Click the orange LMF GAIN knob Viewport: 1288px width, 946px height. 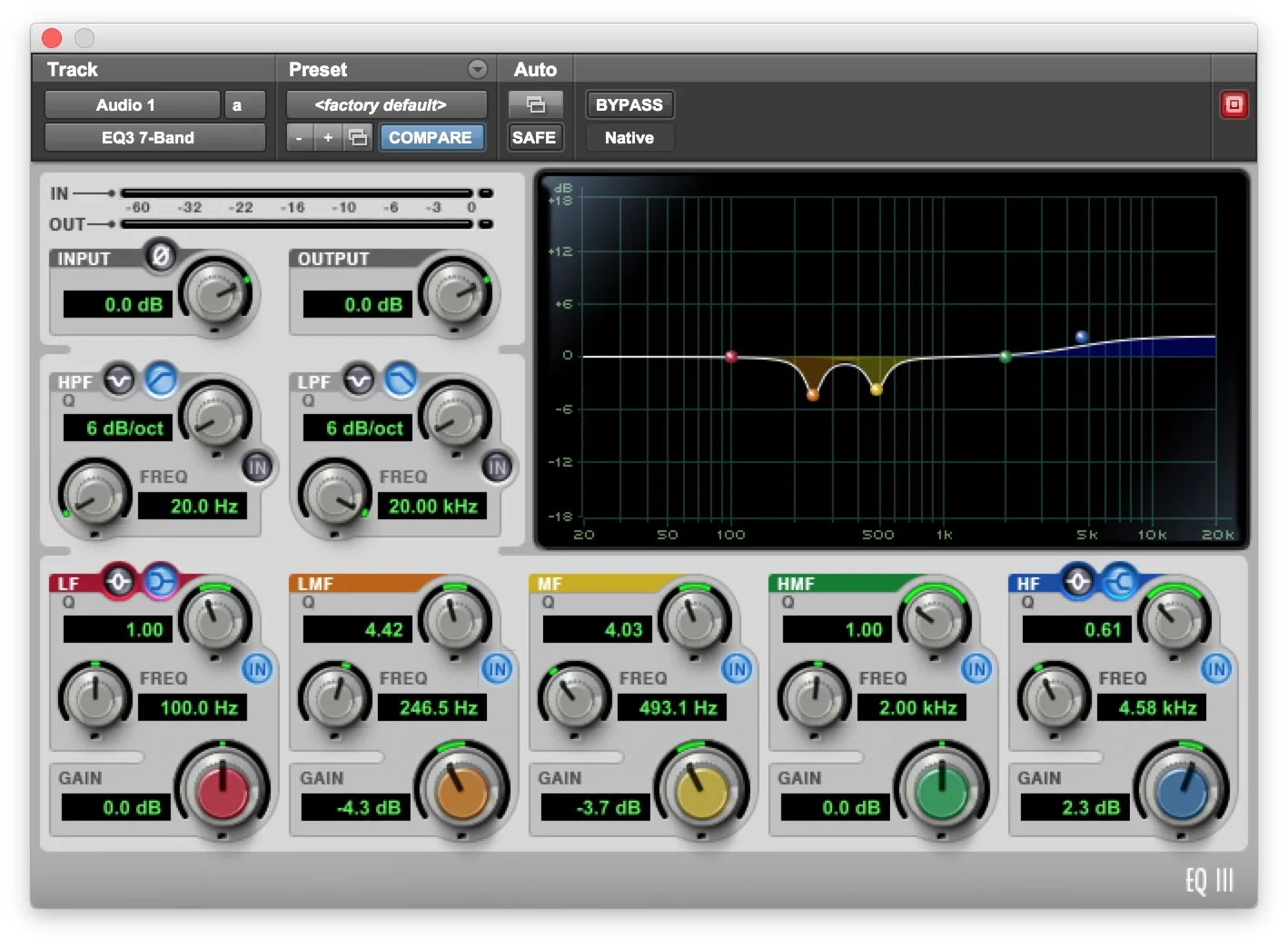(462, 790)
